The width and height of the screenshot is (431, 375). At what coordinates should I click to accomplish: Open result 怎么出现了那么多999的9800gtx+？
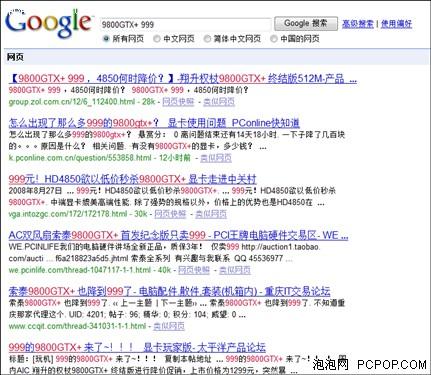[154, 123]
